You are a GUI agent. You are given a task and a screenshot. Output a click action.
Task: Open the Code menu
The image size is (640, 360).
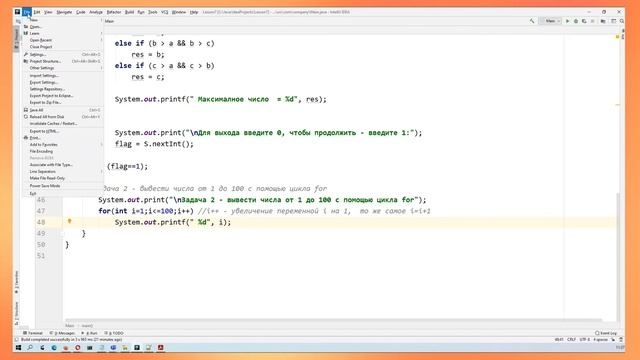click(x=81, y=12)
